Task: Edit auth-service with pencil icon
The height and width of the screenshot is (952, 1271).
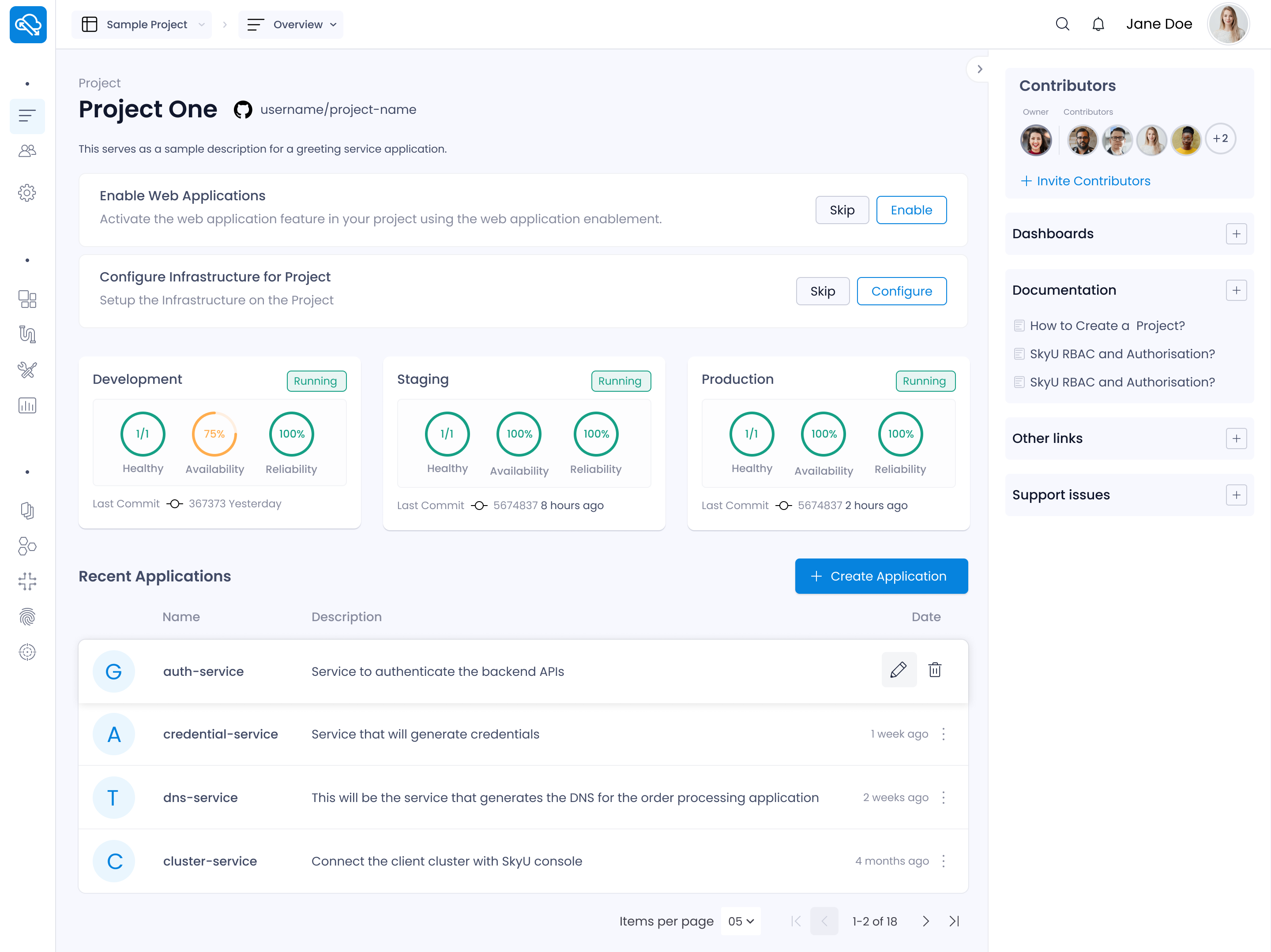Action: 899,669
